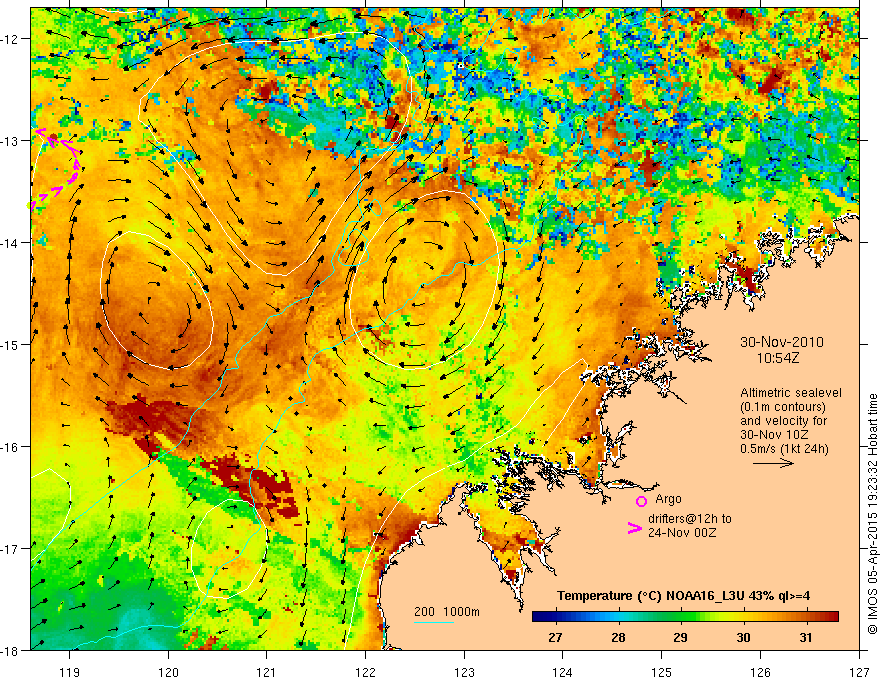
Task: Click the 123 longitude axis label
Action: click(x=464, y=672)
